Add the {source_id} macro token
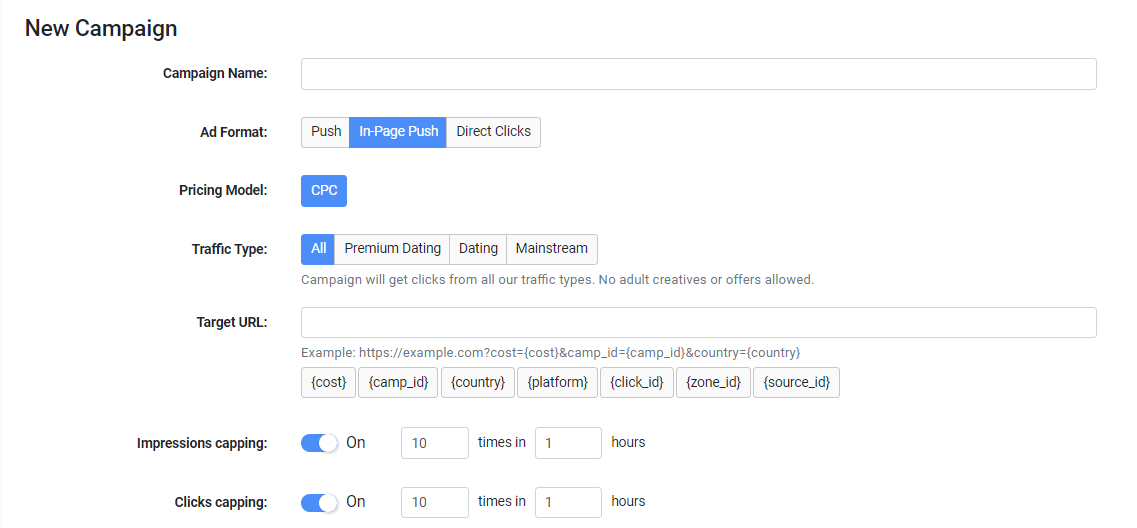This screenshot has width=1137, height=528. tap(796, 383)
